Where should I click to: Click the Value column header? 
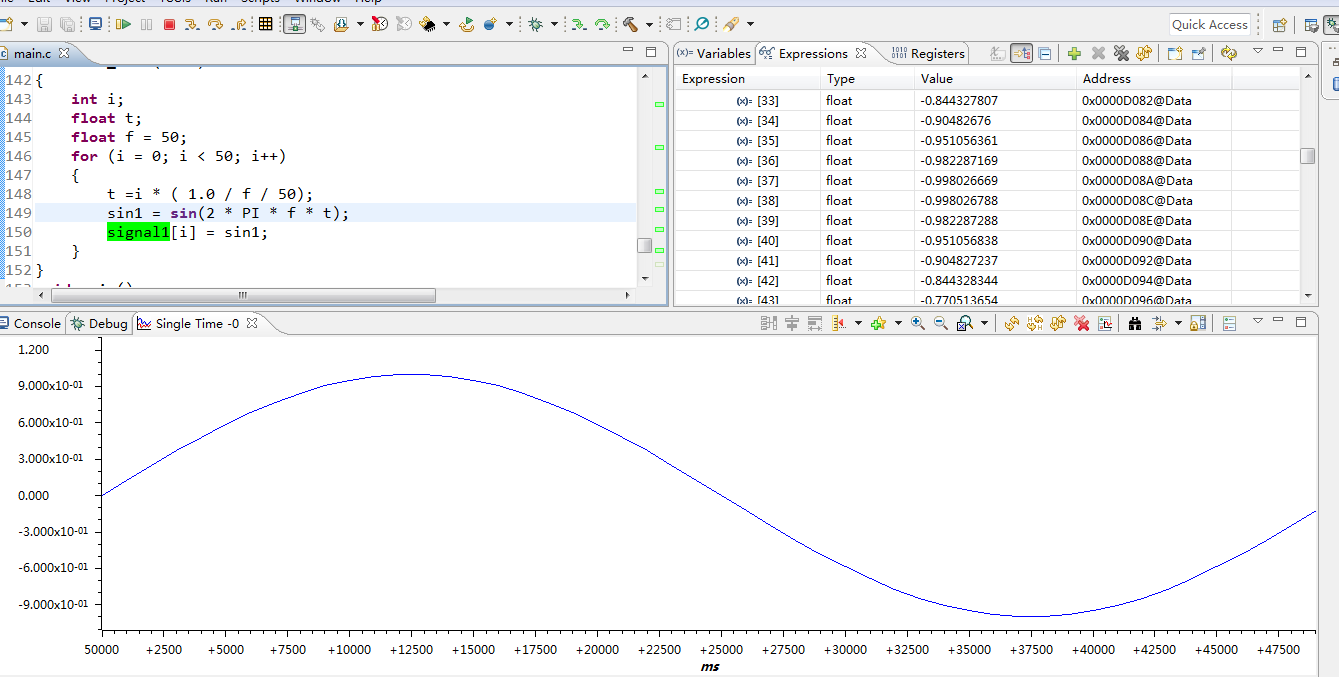point(996,79)
